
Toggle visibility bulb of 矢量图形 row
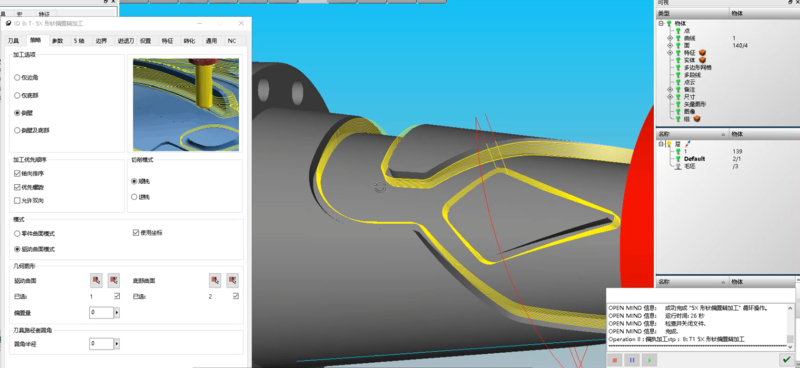pyautogui.click(x=678, y=104)
